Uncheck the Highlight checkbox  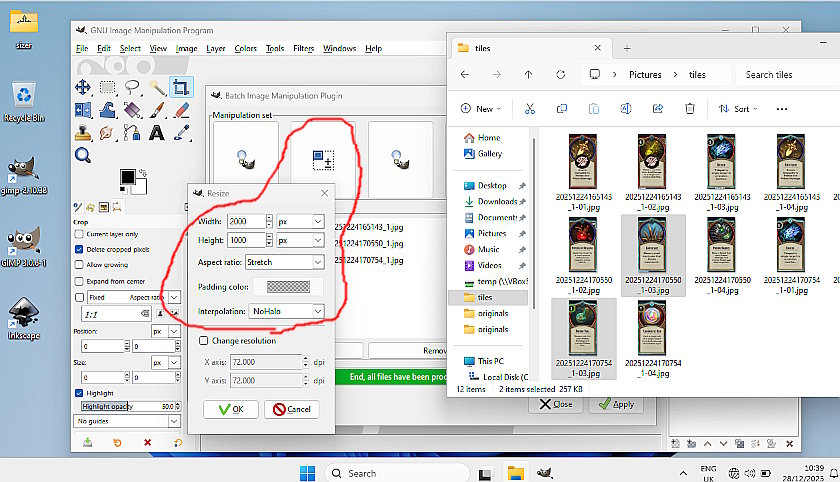tap(79, 393)
